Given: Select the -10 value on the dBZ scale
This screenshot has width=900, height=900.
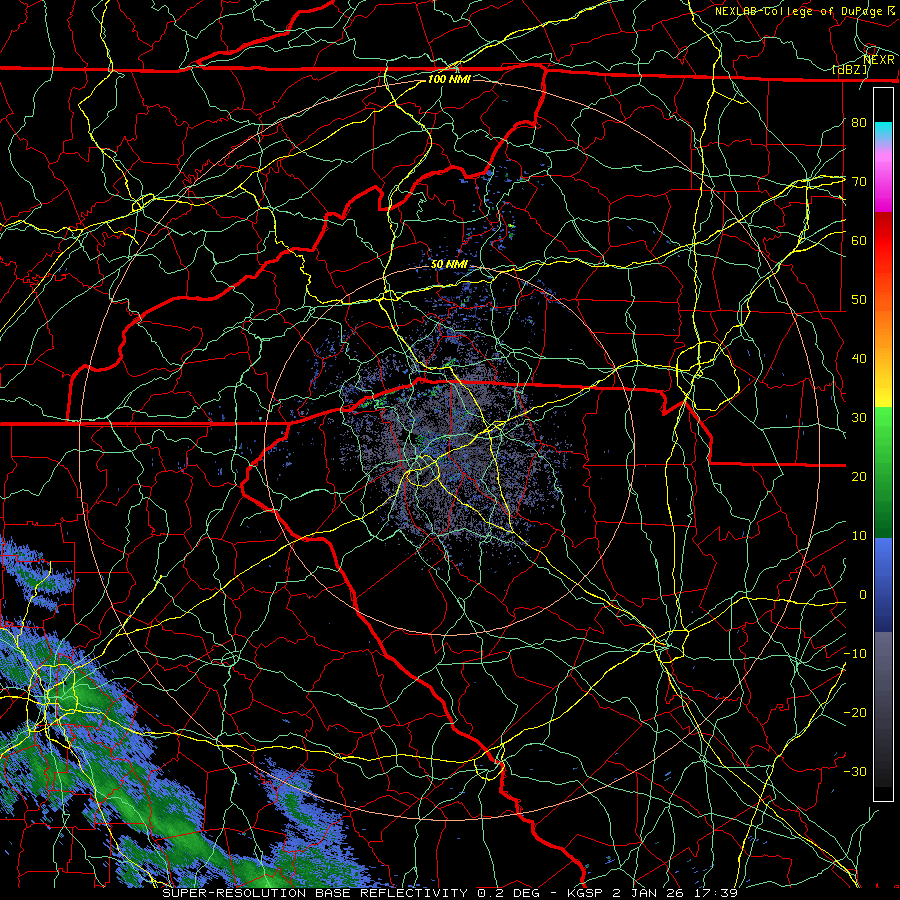Looking at the screenshot, I should coord(855,654).
